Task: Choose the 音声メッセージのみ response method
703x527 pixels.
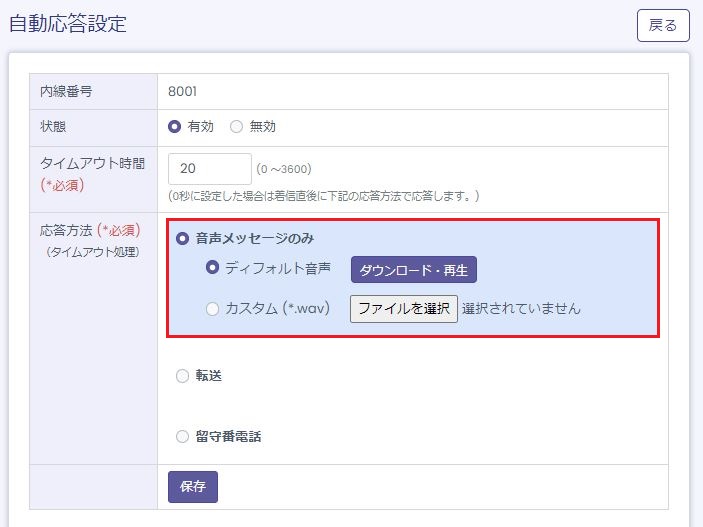Action: point(182,238)
